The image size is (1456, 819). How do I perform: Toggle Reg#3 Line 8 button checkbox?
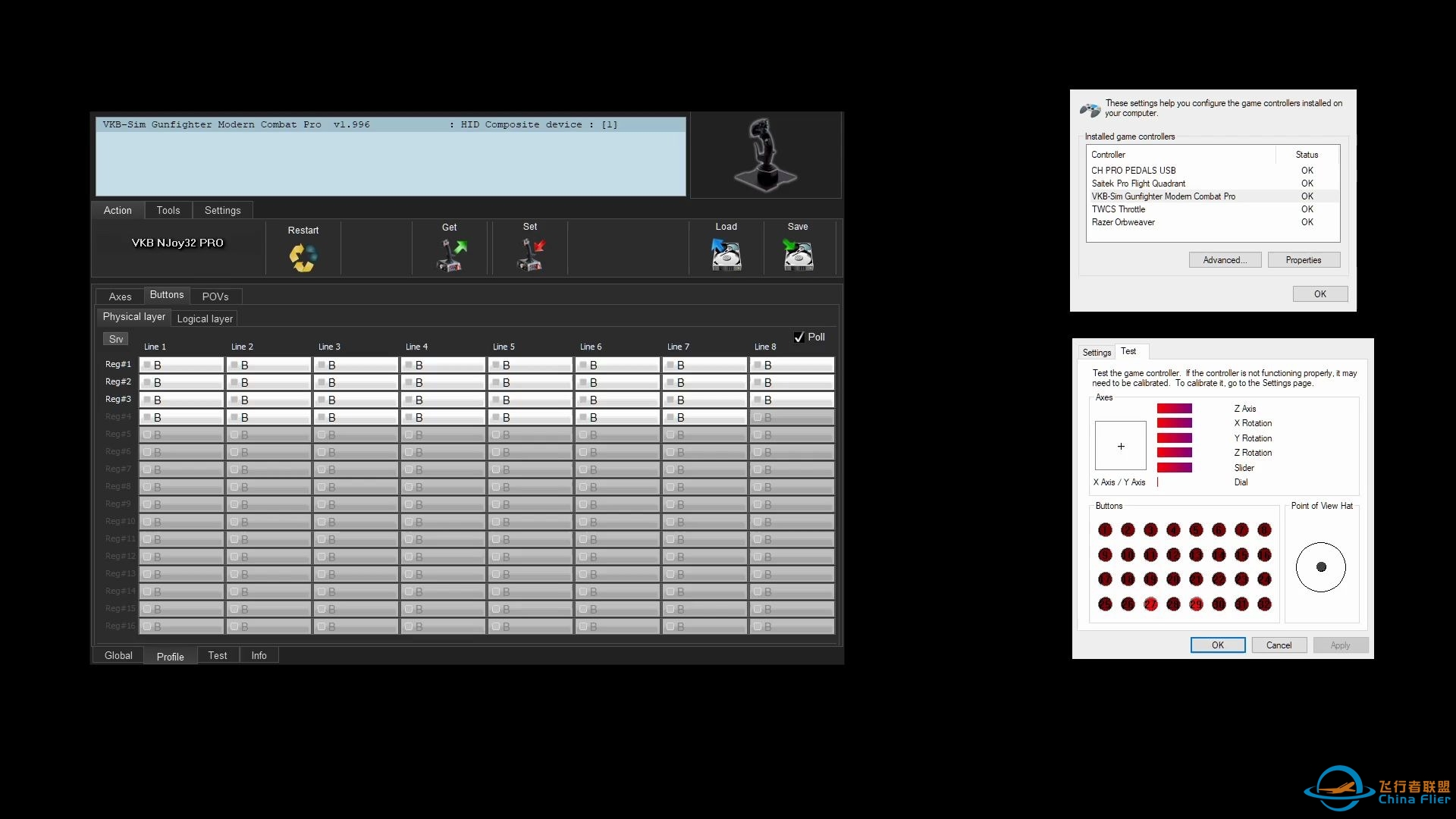click(x=758, y=400)
